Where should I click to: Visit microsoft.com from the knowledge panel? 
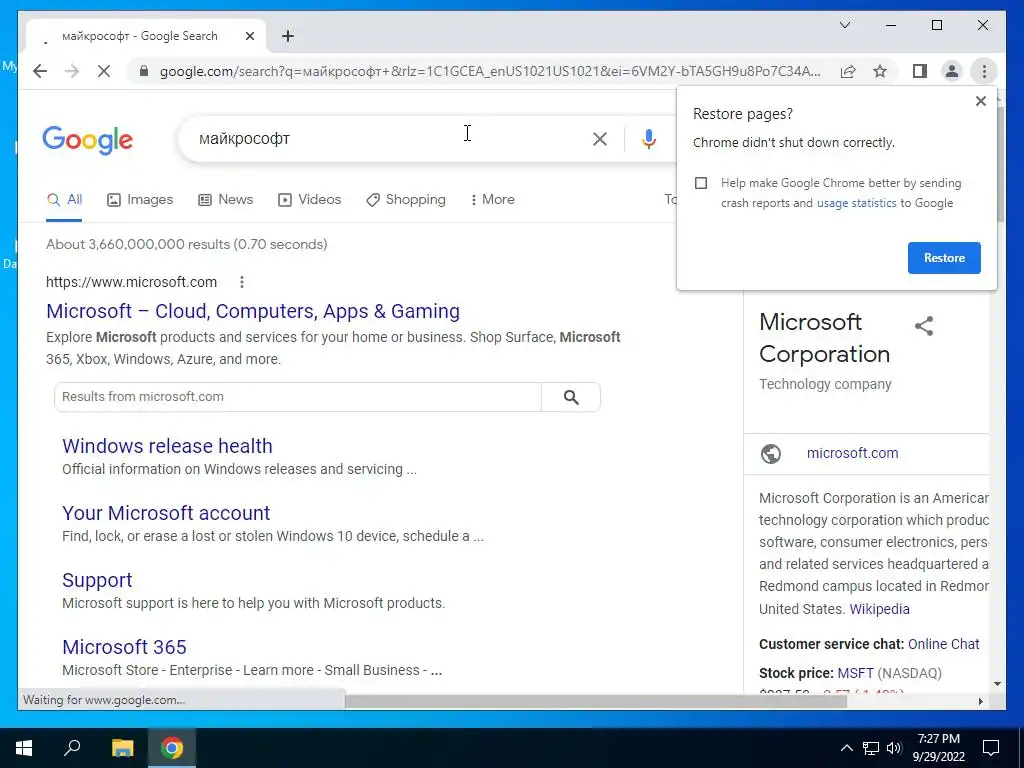pos(852,453)
